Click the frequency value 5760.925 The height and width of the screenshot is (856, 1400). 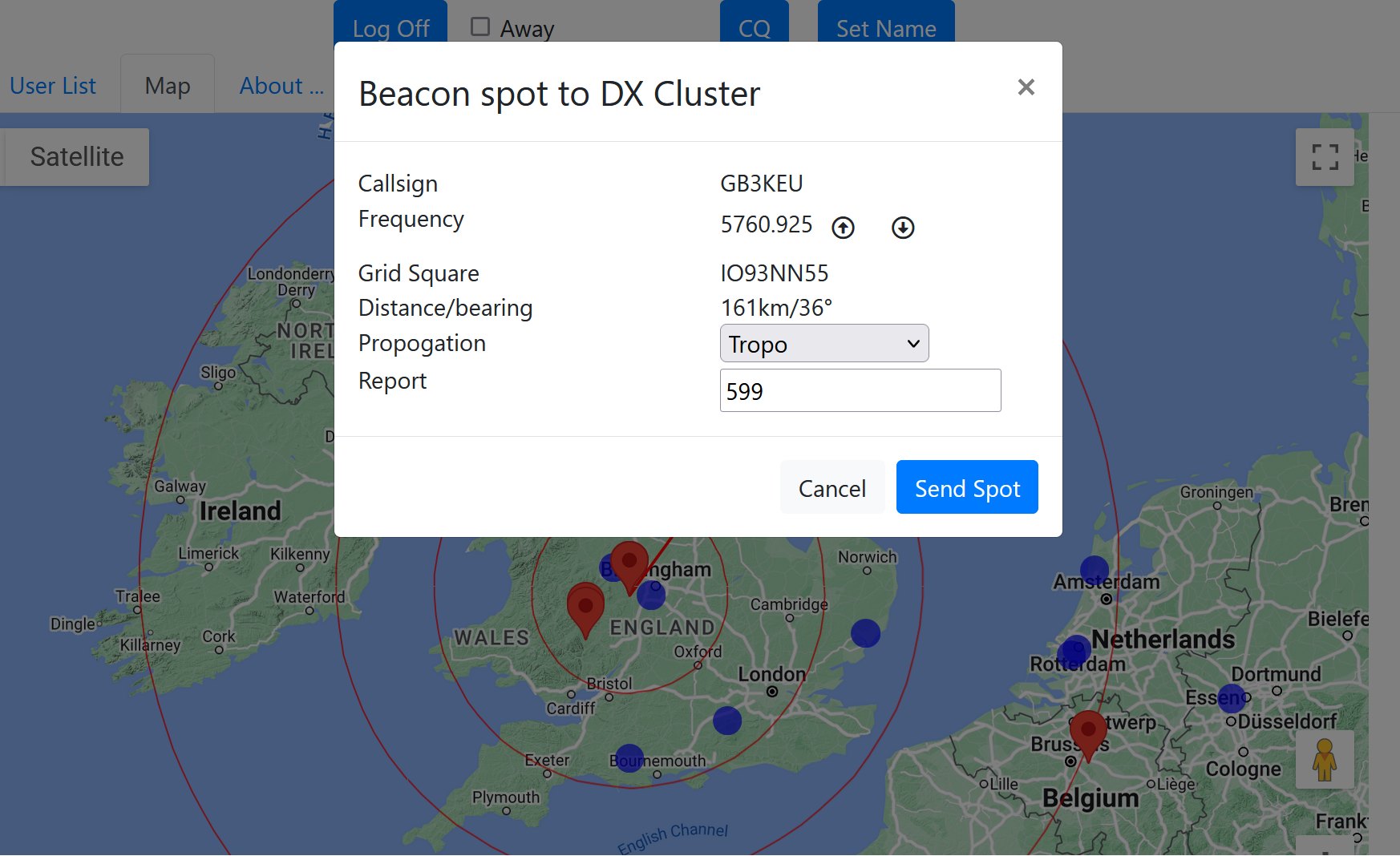pos(767,224)
